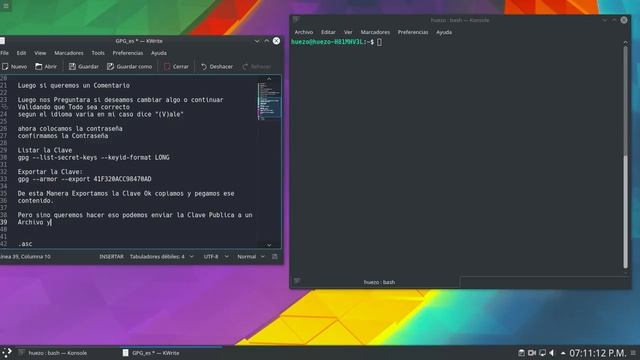Open the Tabuladores débiles: 4 dropdown

[162, 257]
